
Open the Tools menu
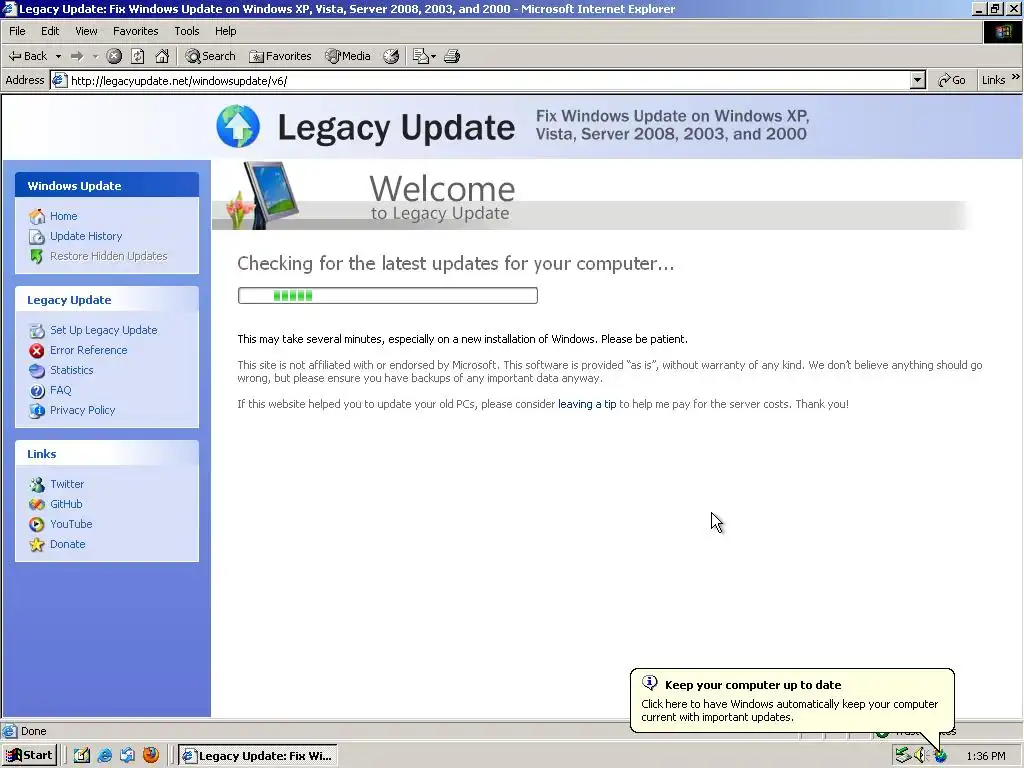click(x=186, y=31)
